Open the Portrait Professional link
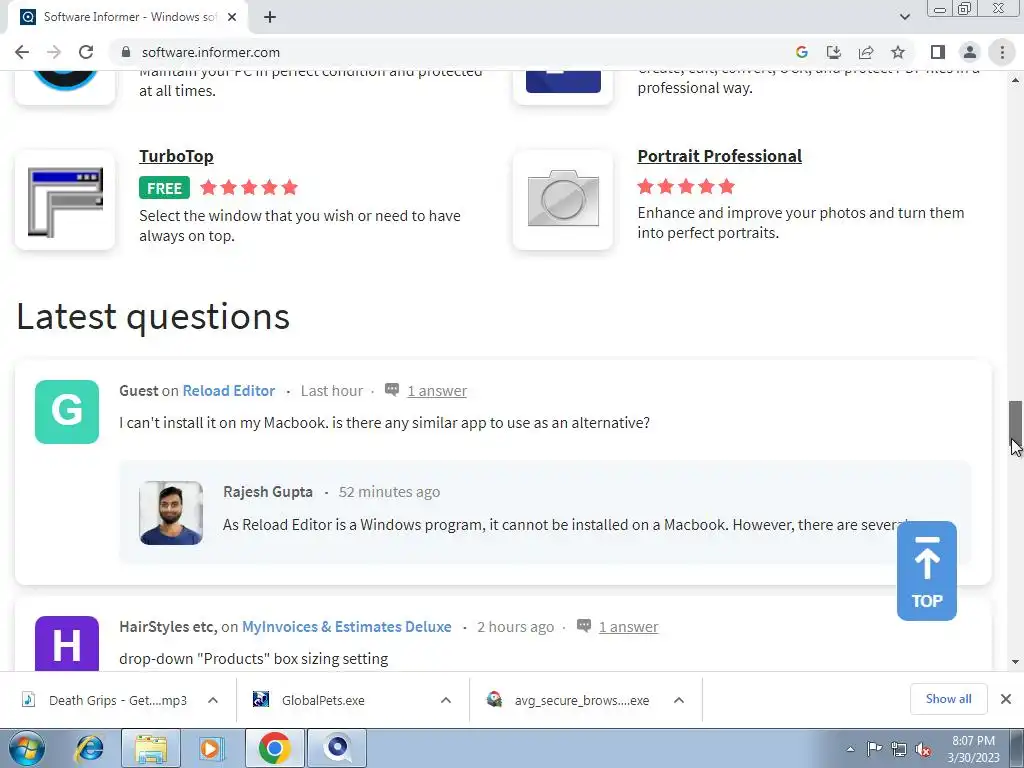The image size is (1024, 768). (720, 156)
